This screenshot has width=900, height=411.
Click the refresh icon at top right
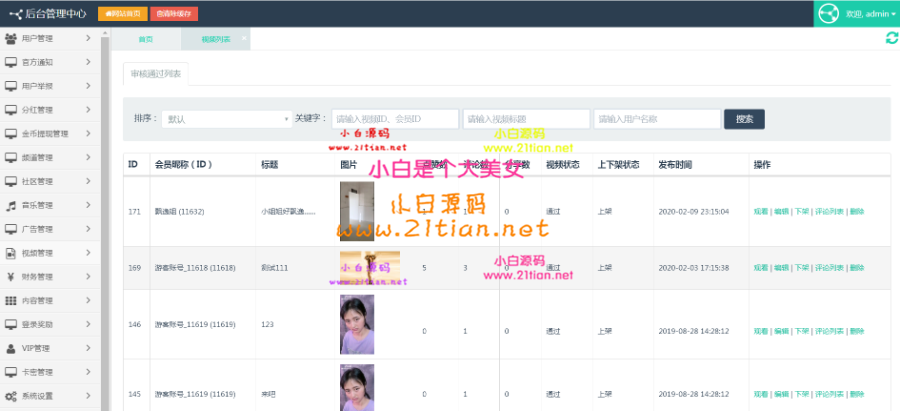pos(891,38)
